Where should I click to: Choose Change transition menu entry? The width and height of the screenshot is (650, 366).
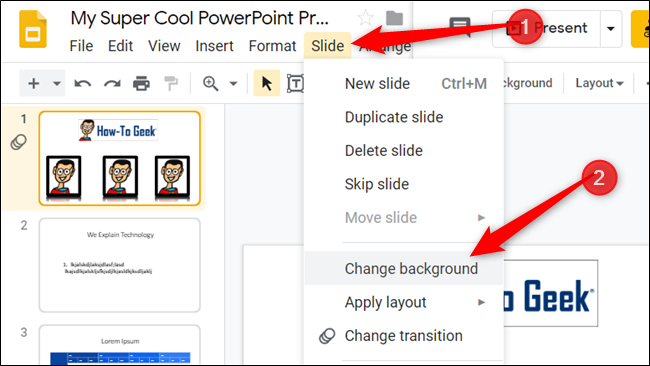(x=404, y=336)
